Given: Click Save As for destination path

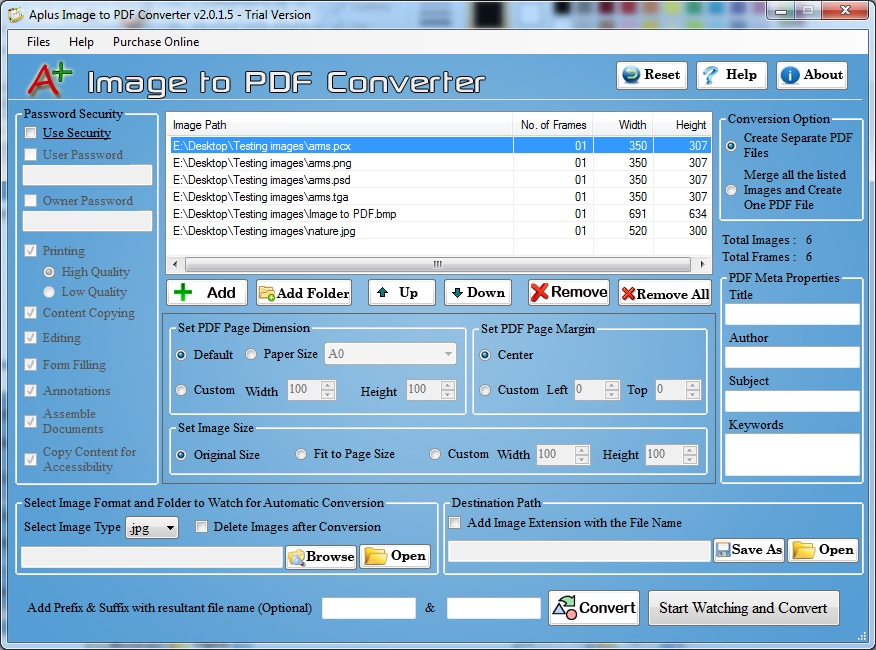Looking at the screenshot, I should 749,550.
